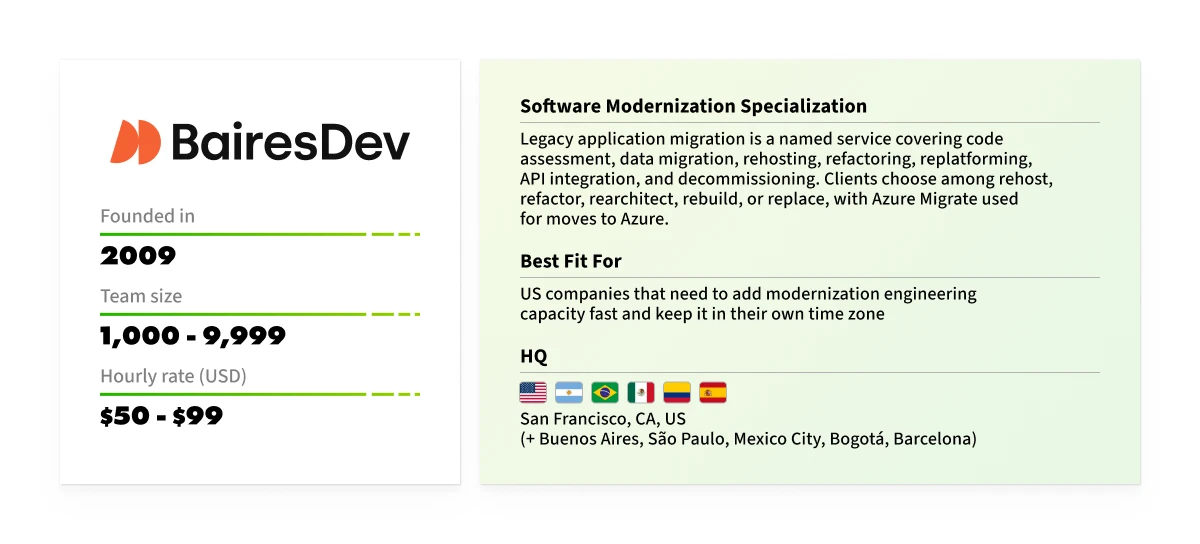Click the "Team size" label
Image resolution: width=1200 pixels, height=544 pixels.
tap(141, 296)
